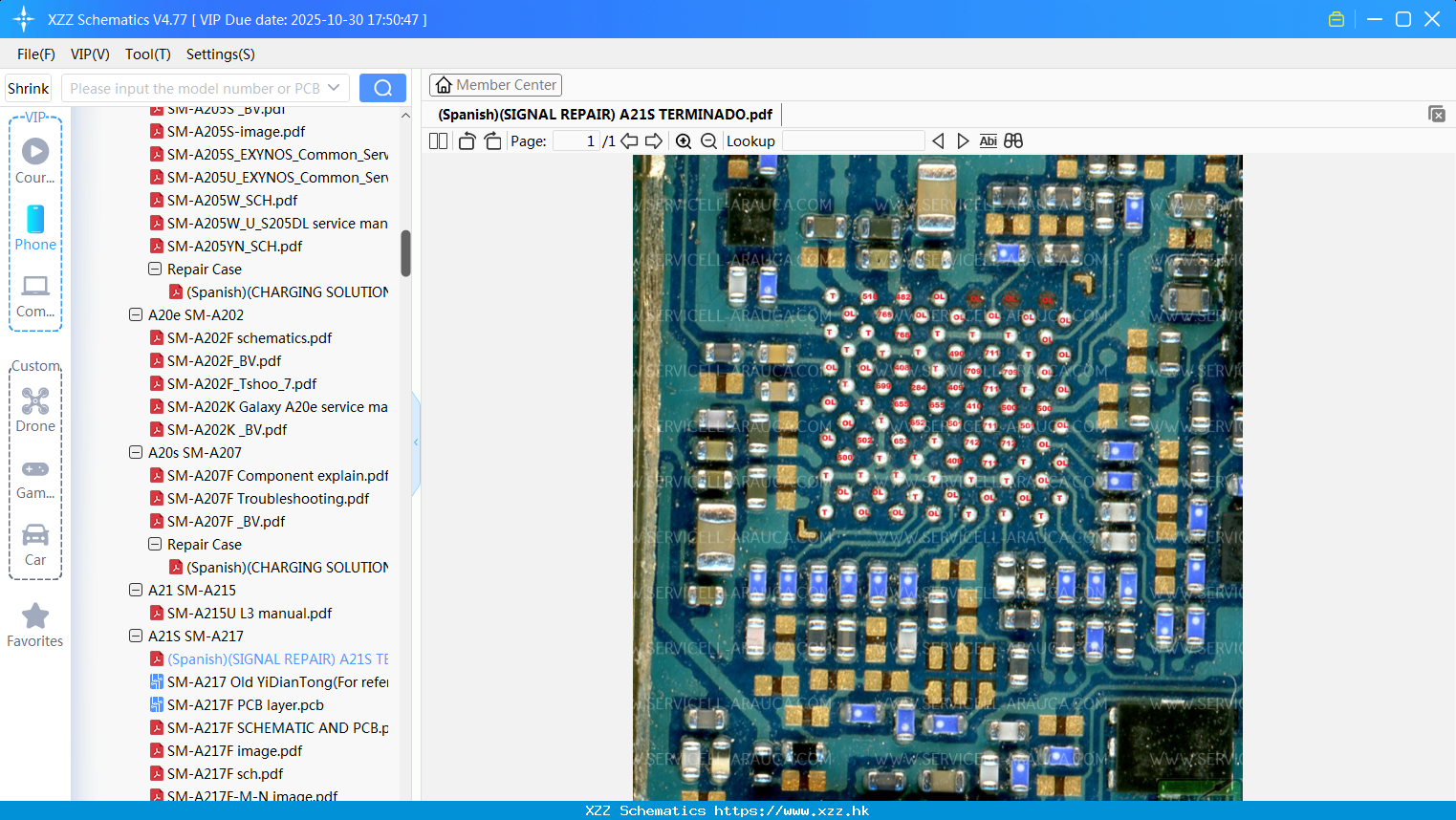Open the Settings(S) menu

coord(220,54)
